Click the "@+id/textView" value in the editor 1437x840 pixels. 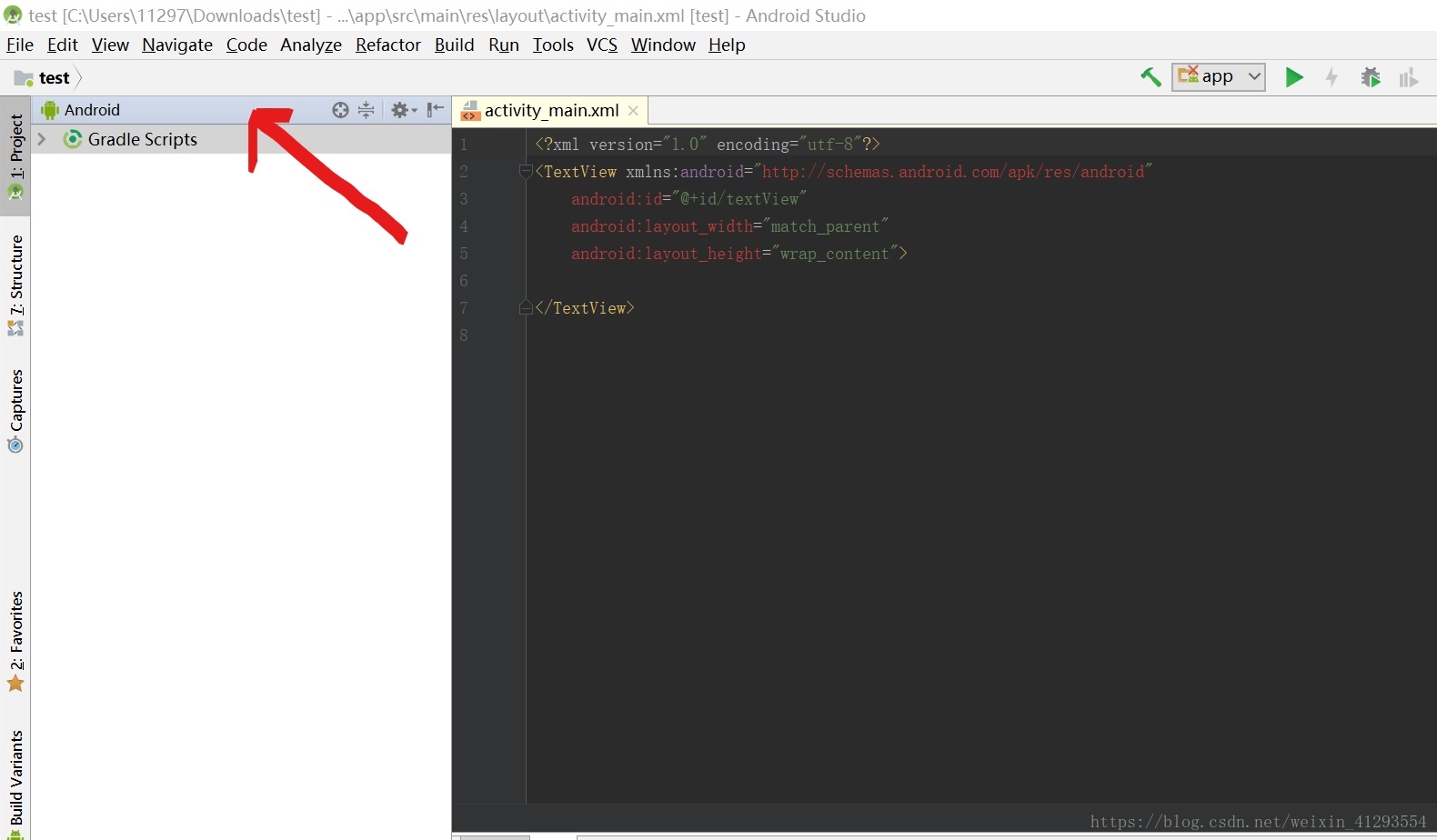click(739, 199)
